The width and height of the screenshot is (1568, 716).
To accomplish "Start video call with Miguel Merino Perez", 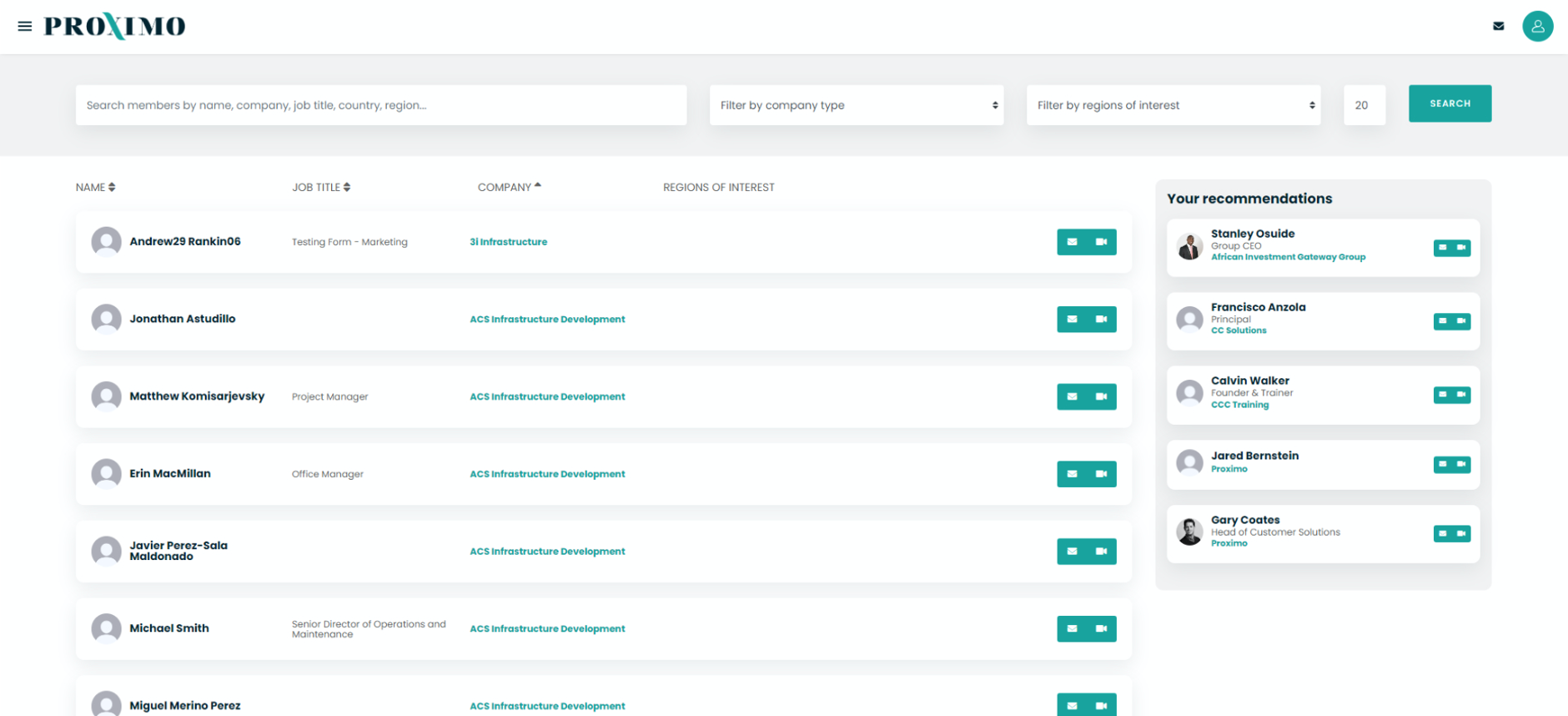I will 1102,705.
